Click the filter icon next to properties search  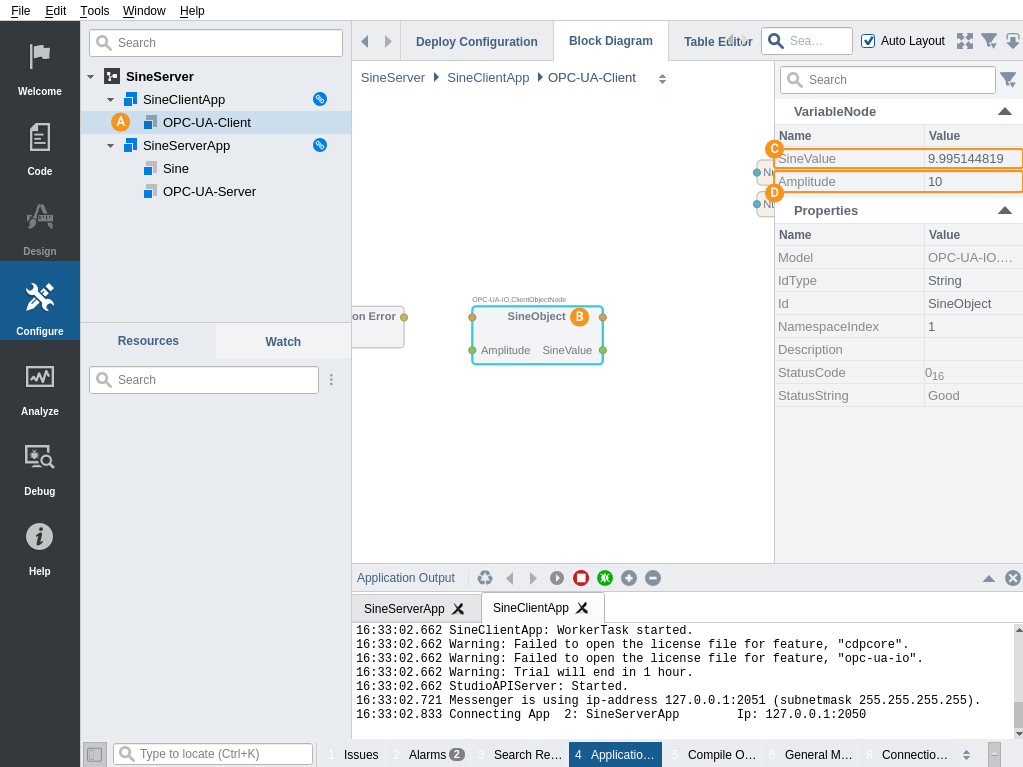1008,80
